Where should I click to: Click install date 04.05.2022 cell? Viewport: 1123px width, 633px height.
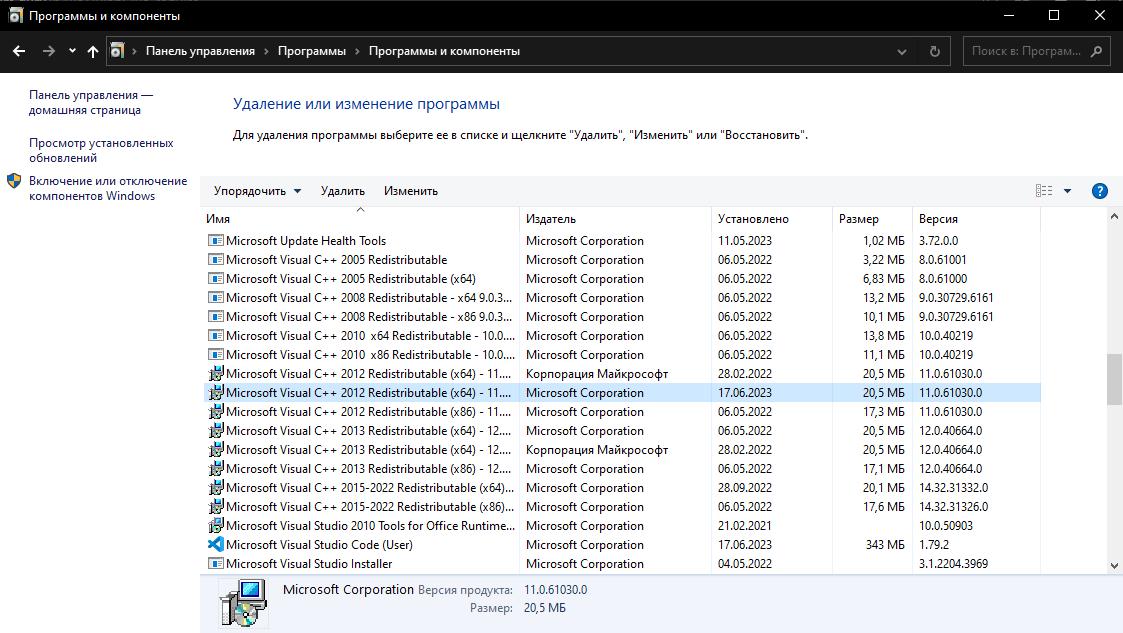click(x=745, y=564)
